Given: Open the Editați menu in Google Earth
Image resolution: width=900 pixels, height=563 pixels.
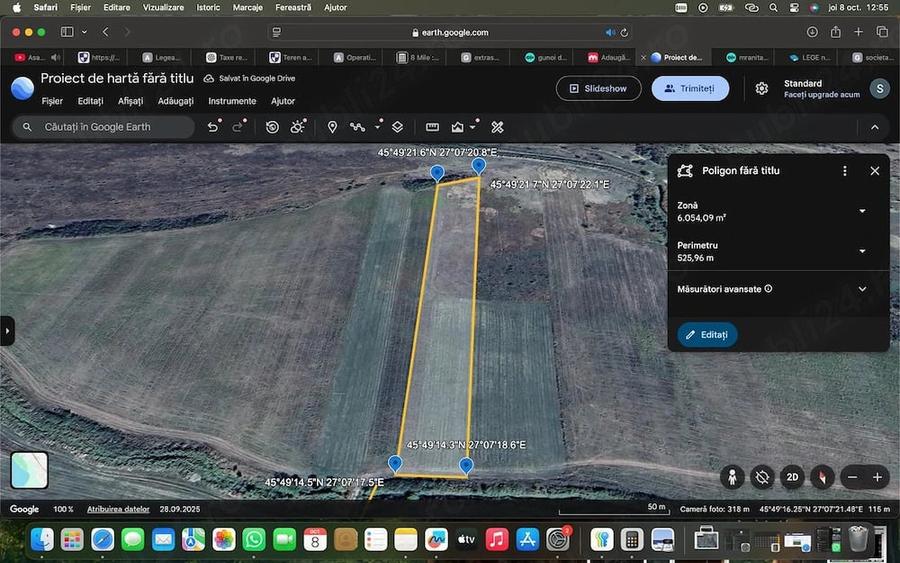Looking at the screenshot, I should (x=90, y=101).
